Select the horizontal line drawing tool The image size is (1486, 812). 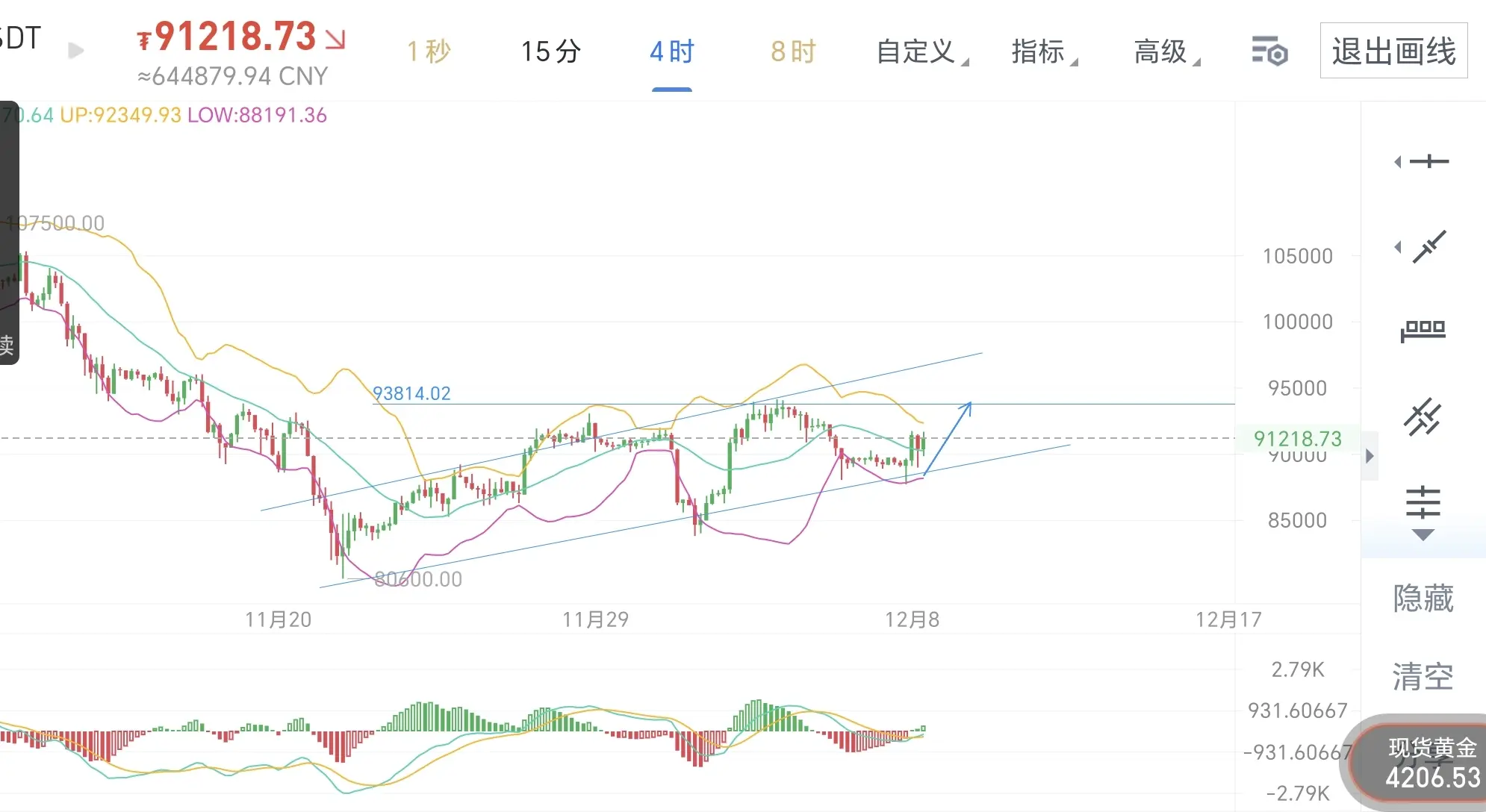(1428, 161)
